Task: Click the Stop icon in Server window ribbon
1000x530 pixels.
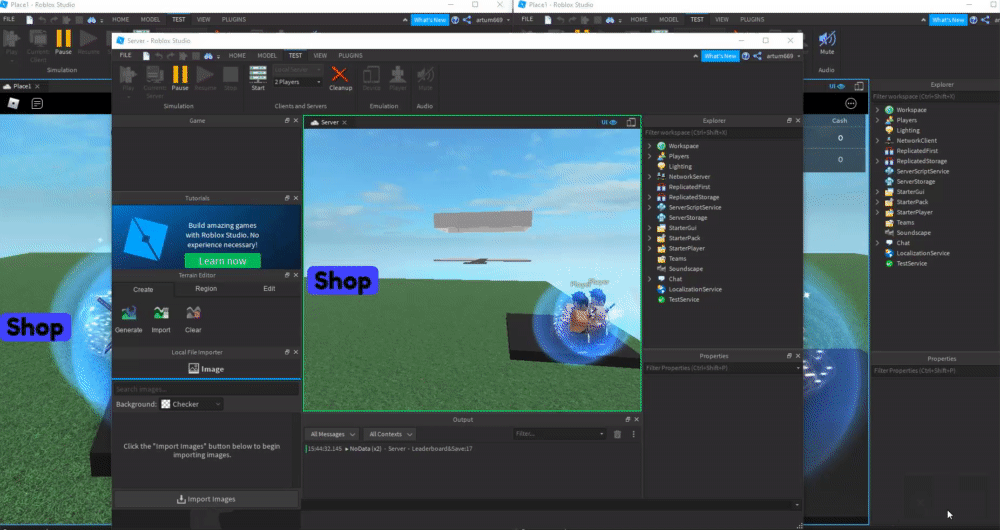Action: [230, 75]
